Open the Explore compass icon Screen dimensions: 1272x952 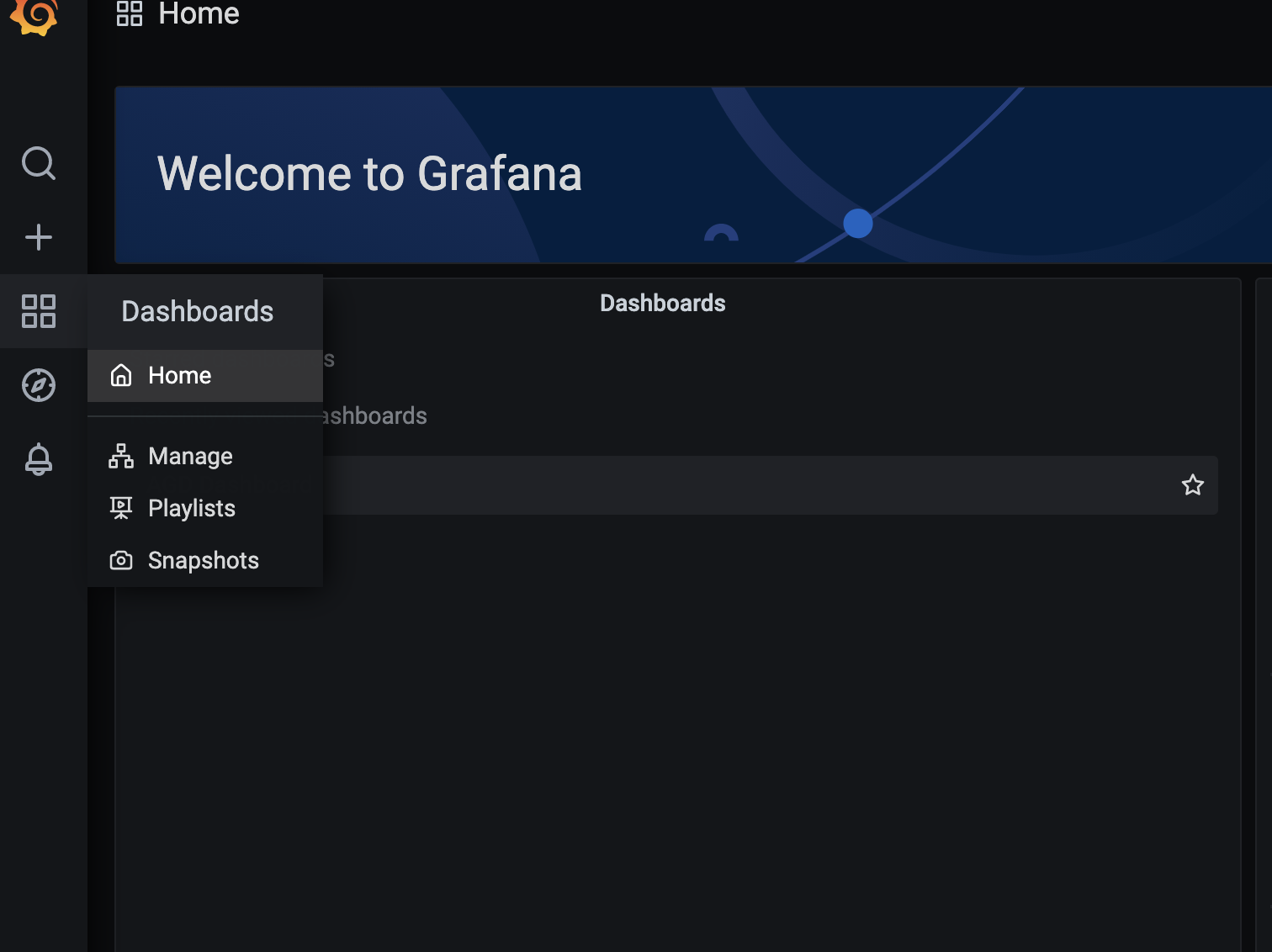[39, 385]
